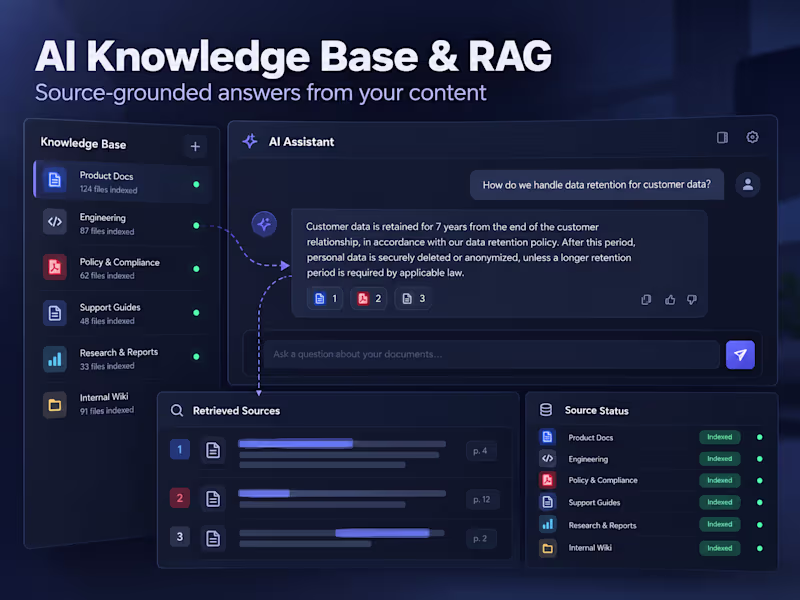Click the user's data retention question bubble

pos(596,184)
